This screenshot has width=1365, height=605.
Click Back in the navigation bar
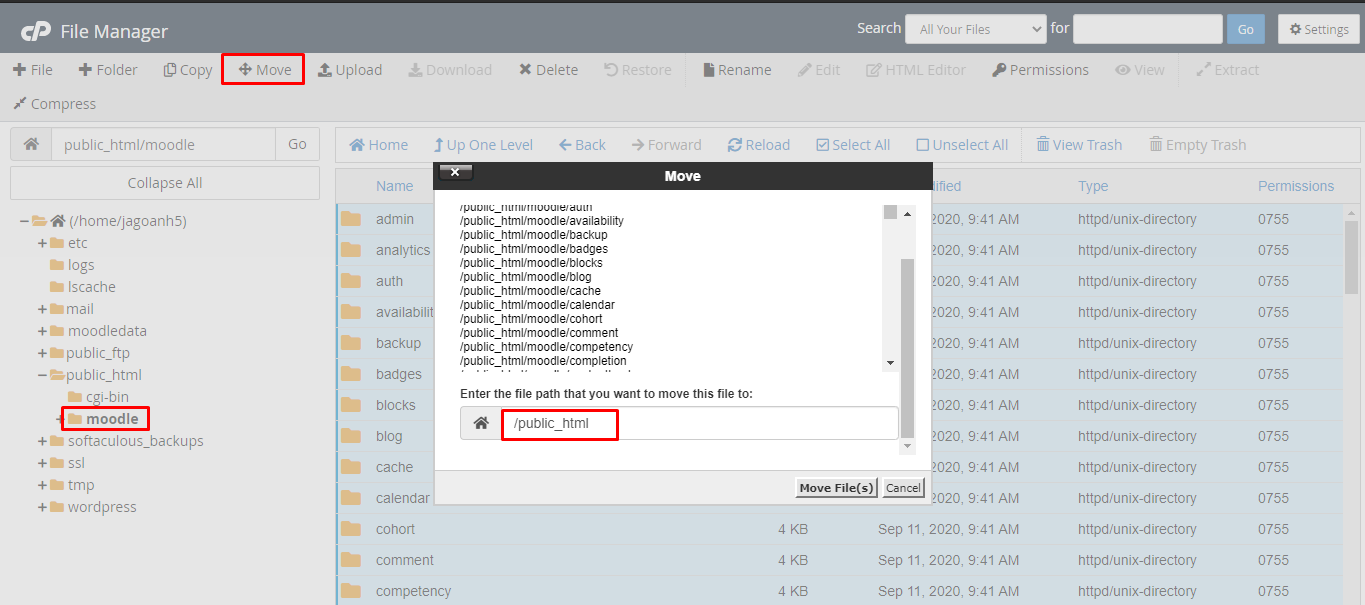582,145
